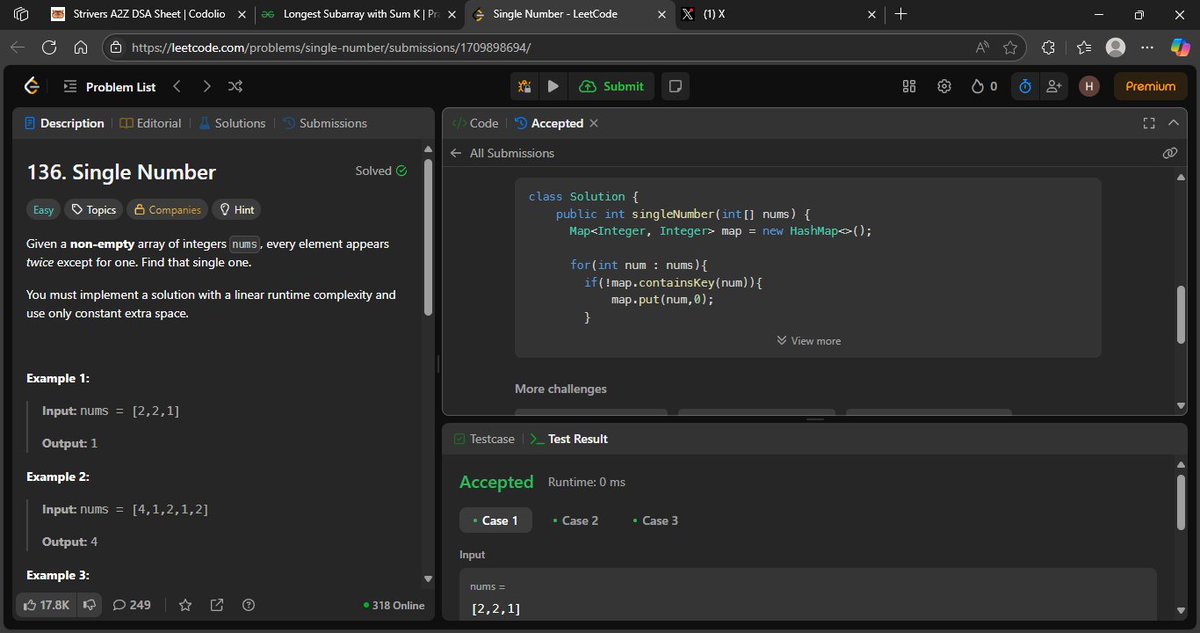Open browser settings and more menu
Viewport: 1200px width, 633px height.
coord(1148,47)
